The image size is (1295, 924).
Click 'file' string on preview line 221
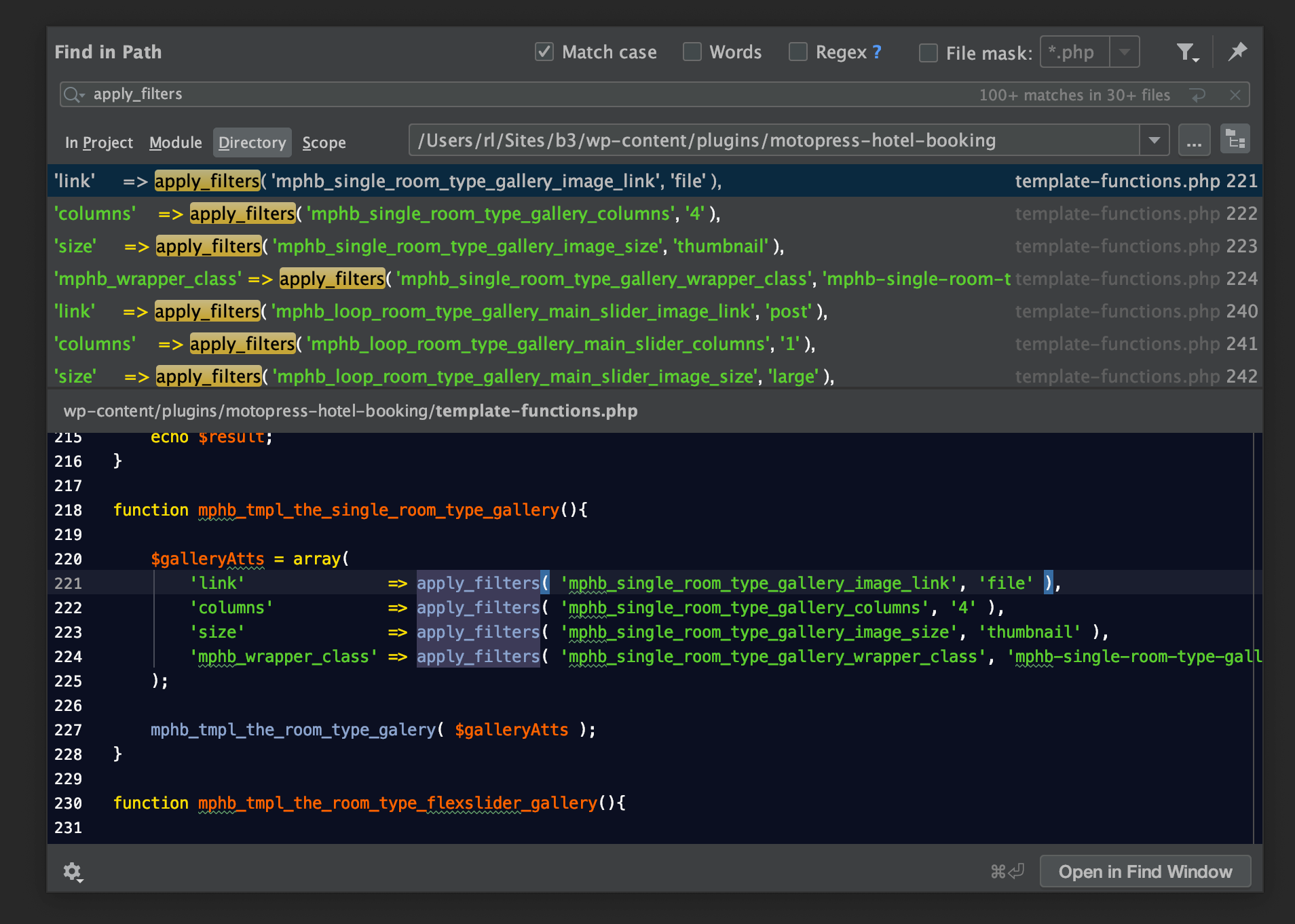coord(1006,583)
